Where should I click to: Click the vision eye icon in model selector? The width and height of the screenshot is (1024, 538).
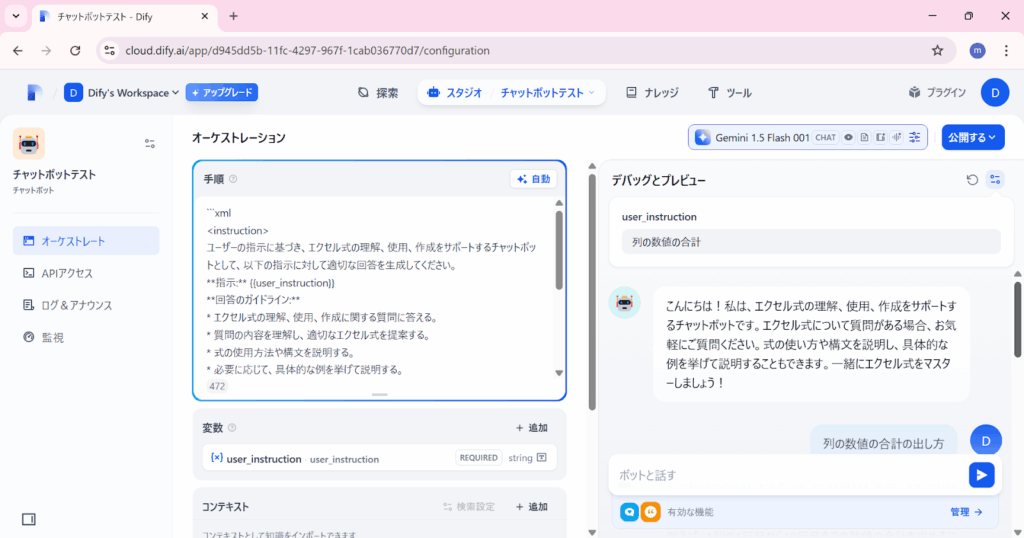848,138
